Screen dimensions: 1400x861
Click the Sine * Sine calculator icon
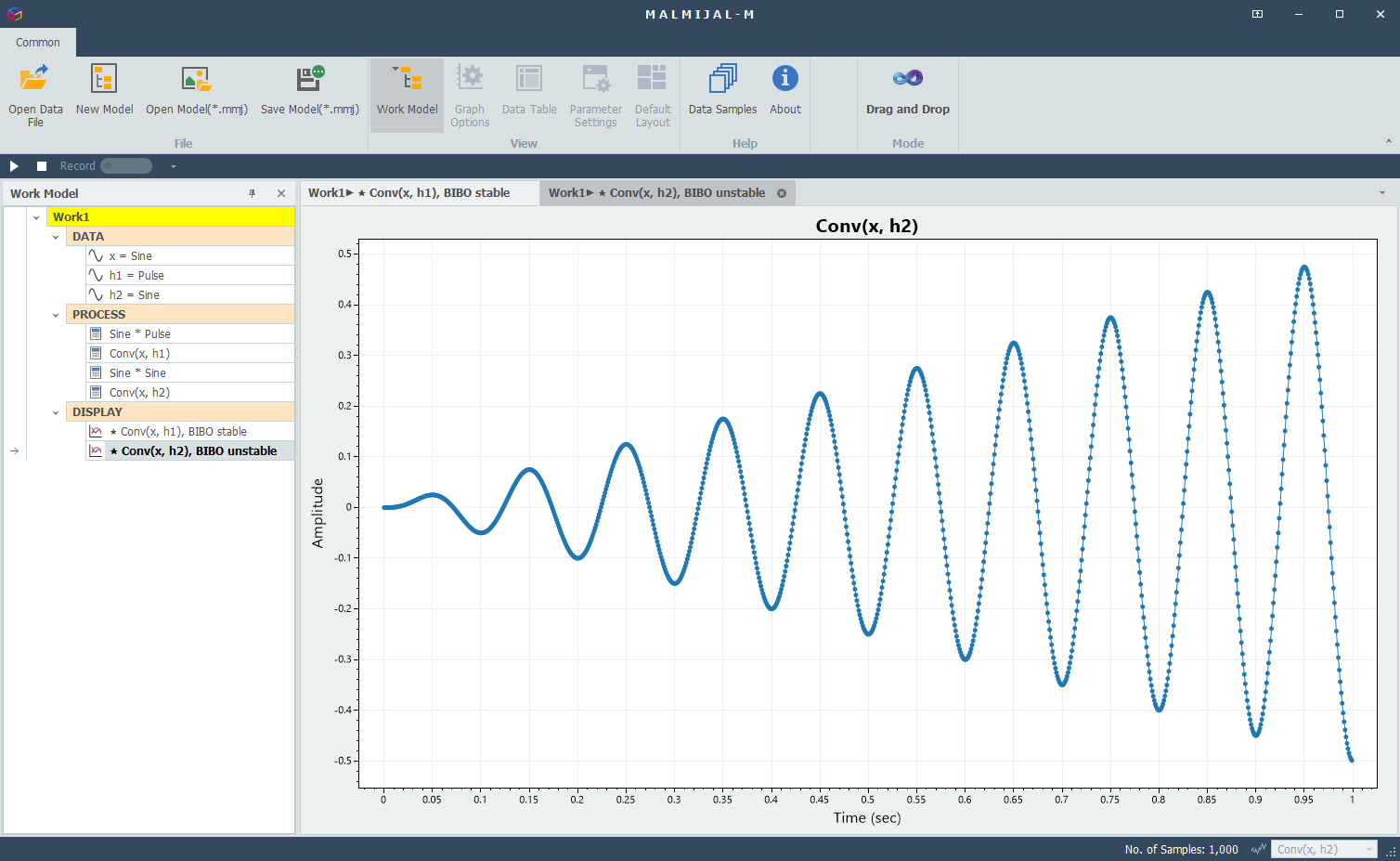(x=96, y=373)
